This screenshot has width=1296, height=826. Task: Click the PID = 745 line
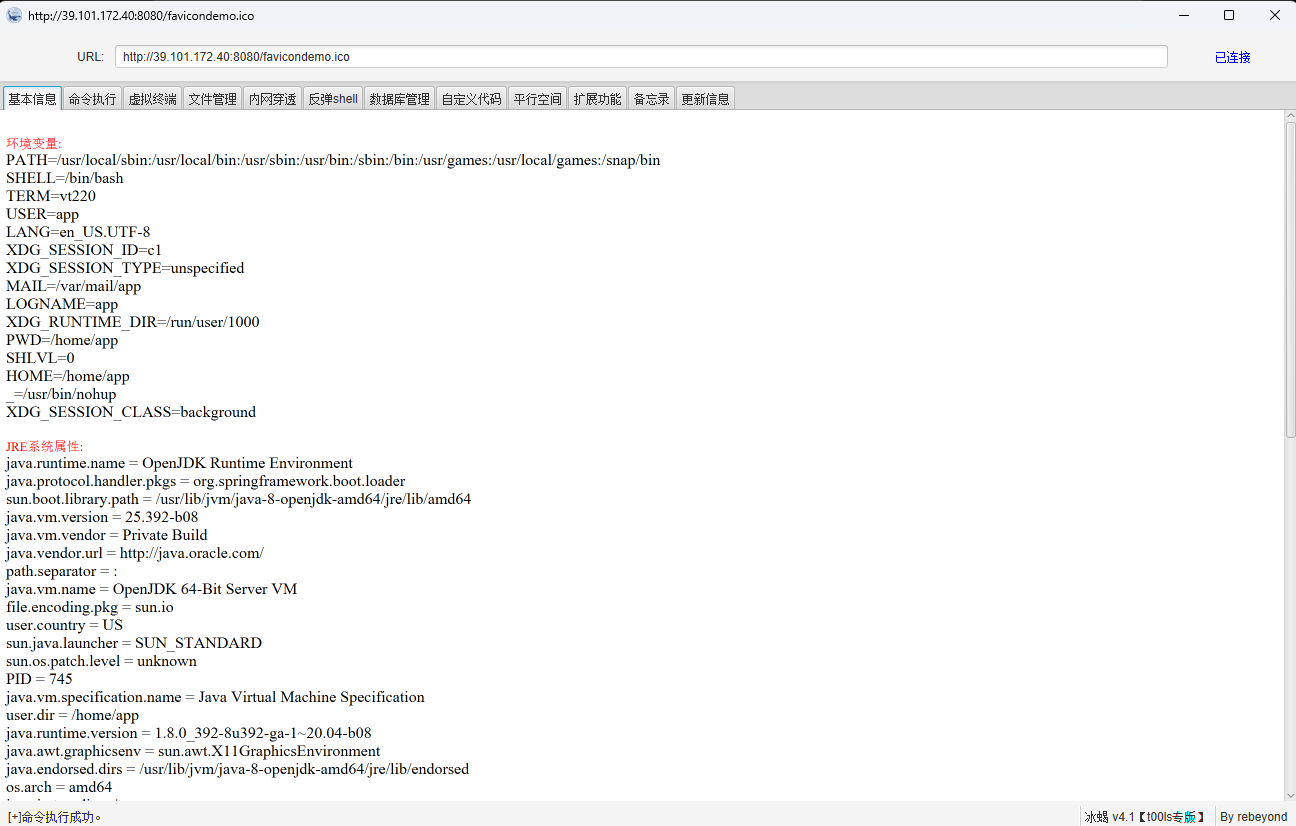pyautogui.click(x=39, y=679)
